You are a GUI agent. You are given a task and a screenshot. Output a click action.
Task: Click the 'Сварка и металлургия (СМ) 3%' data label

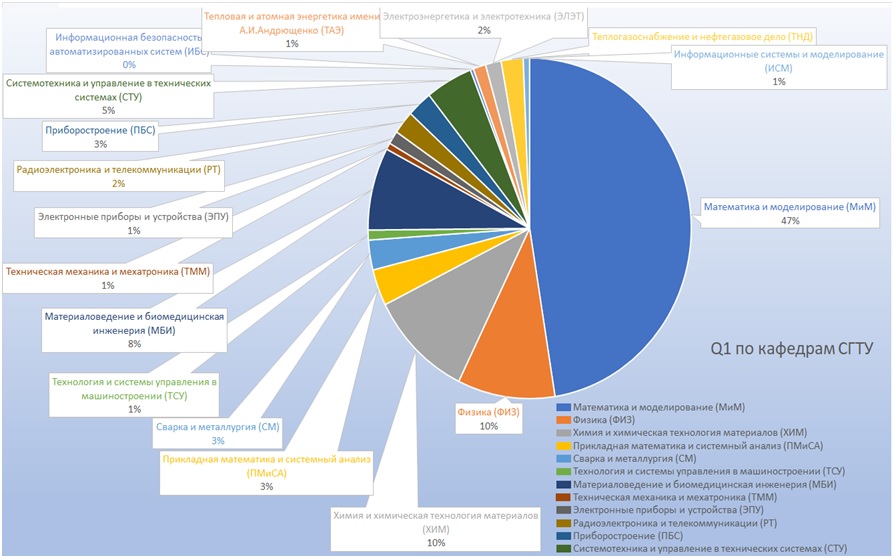[x=217, y=433]
